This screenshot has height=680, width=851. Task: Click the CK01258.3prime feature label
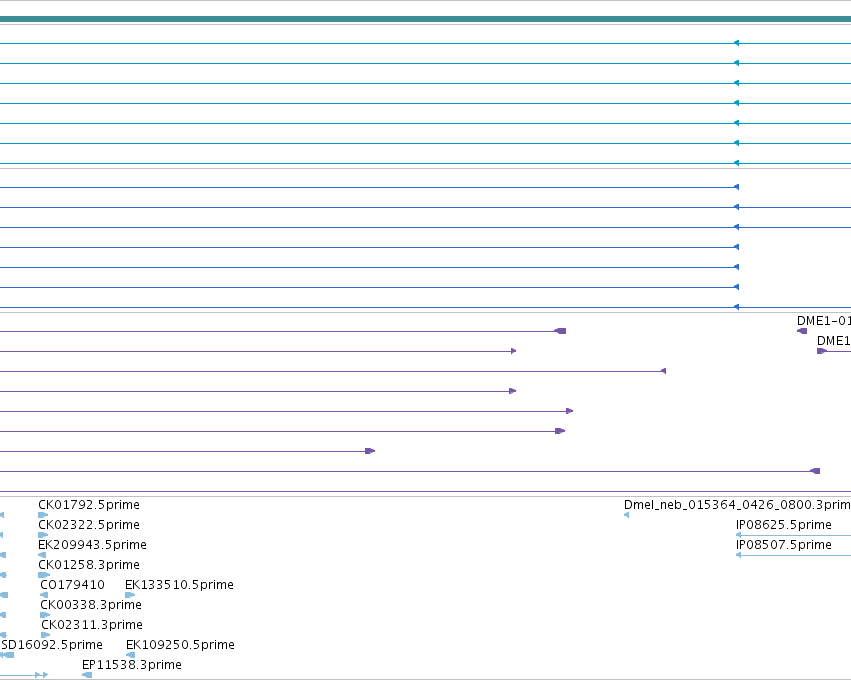[89, 565]
